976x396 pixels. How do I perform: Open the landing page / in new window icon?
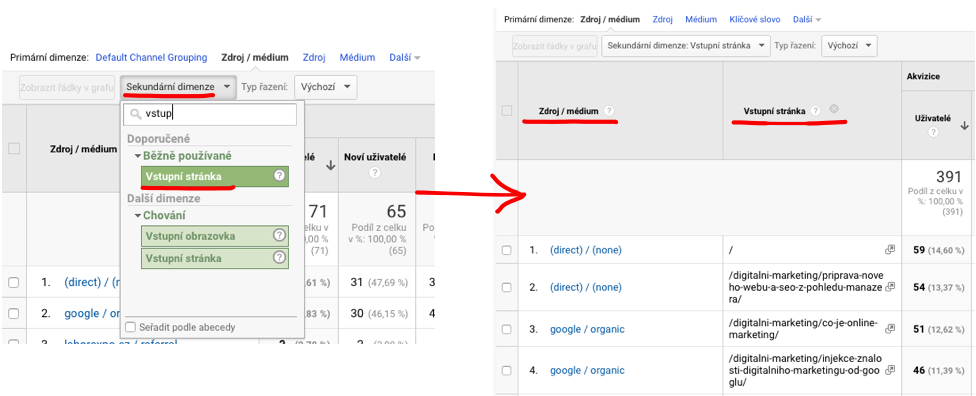pyautogui.click(x=890, y=249)
